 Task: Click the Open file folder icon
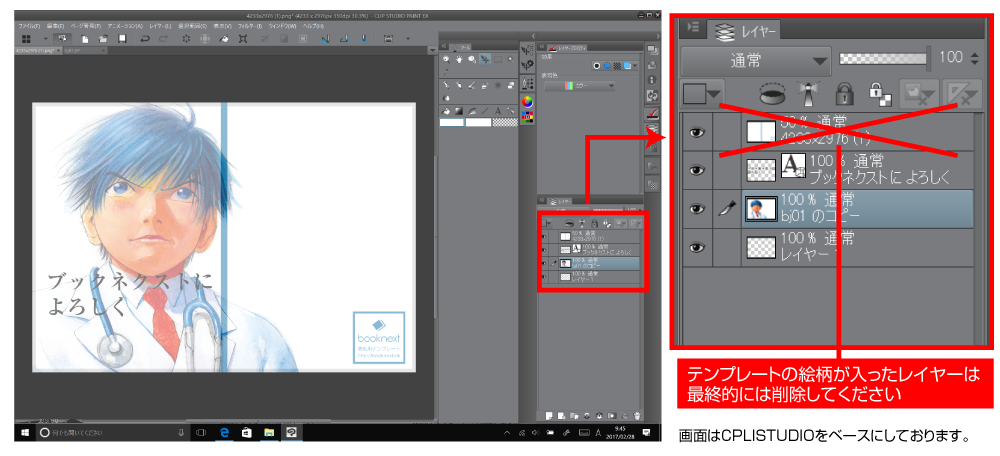103,39
